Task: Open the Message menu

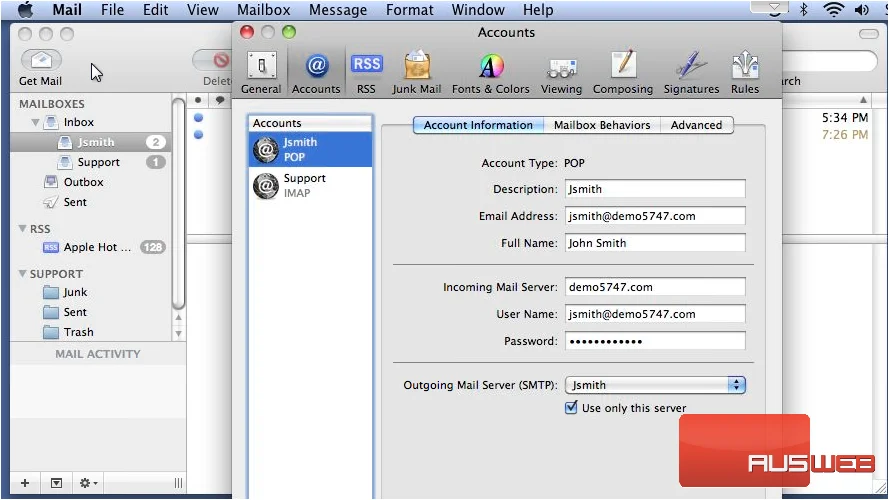Action: (x=338, y=10)
